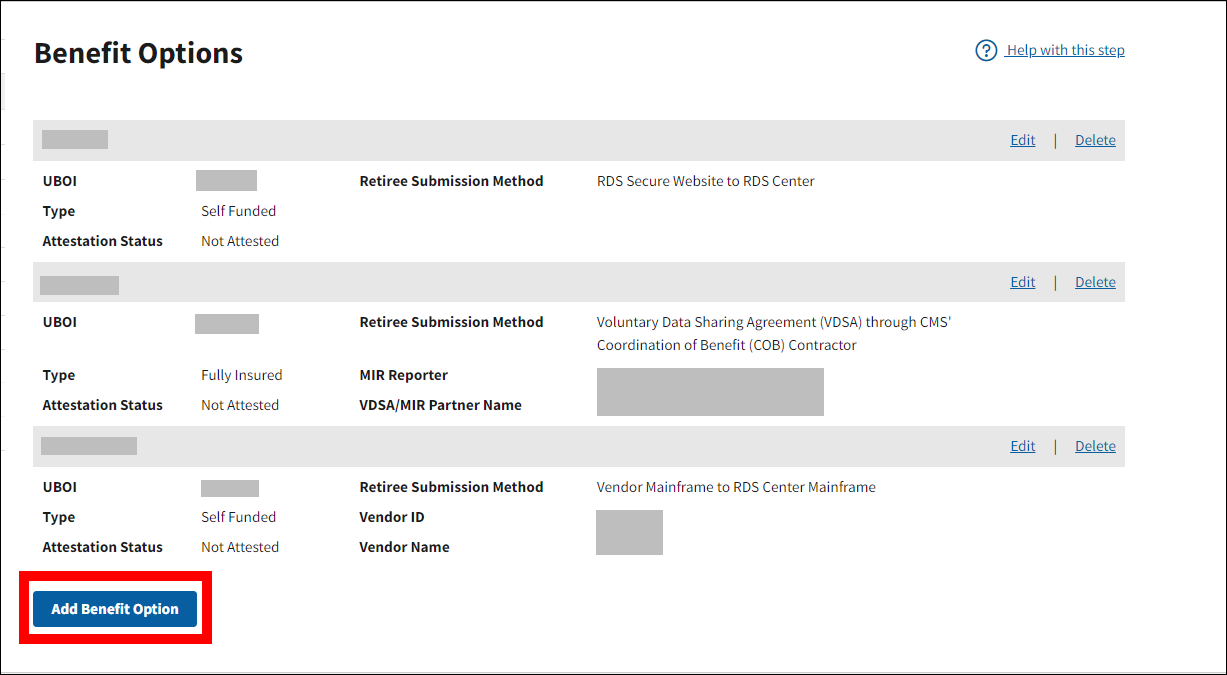The height and width of the screenshot is (675, 1227).
Task: Click the Voluntary Data Sharing Agreement text
Action: point(771,322)
